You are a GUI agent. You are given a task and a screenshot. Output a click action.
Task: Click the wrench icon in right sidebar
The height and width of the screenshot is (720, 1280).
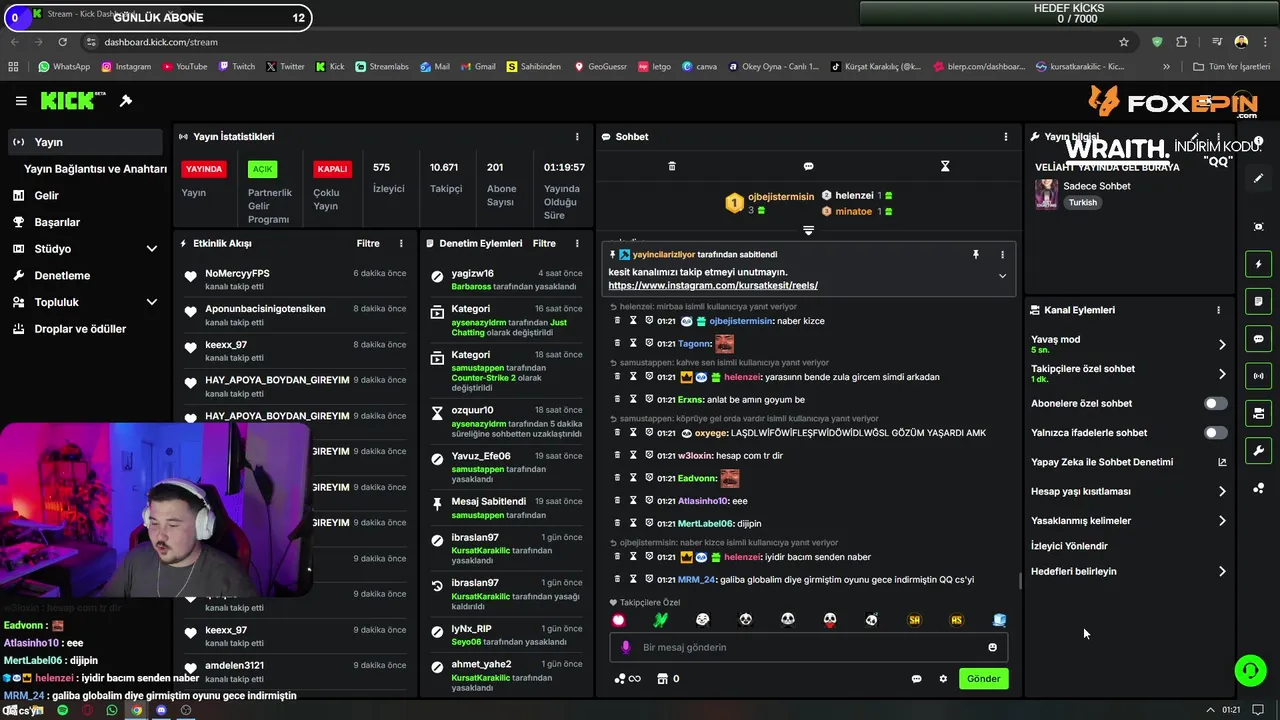click(x=1259, y=450)
